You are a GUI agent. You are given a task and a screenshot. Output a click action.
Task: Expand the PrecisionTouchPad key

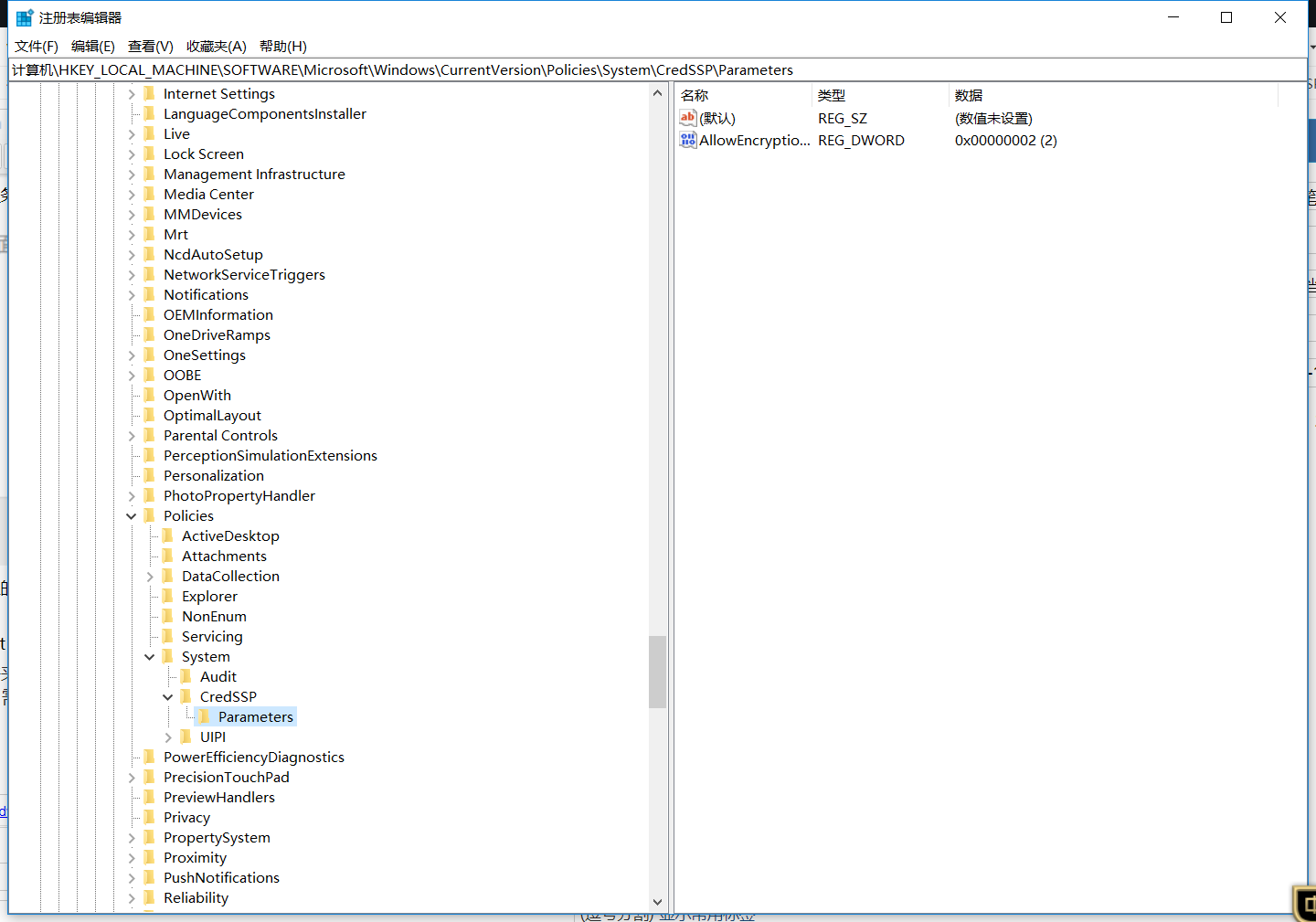click(132, 778)
